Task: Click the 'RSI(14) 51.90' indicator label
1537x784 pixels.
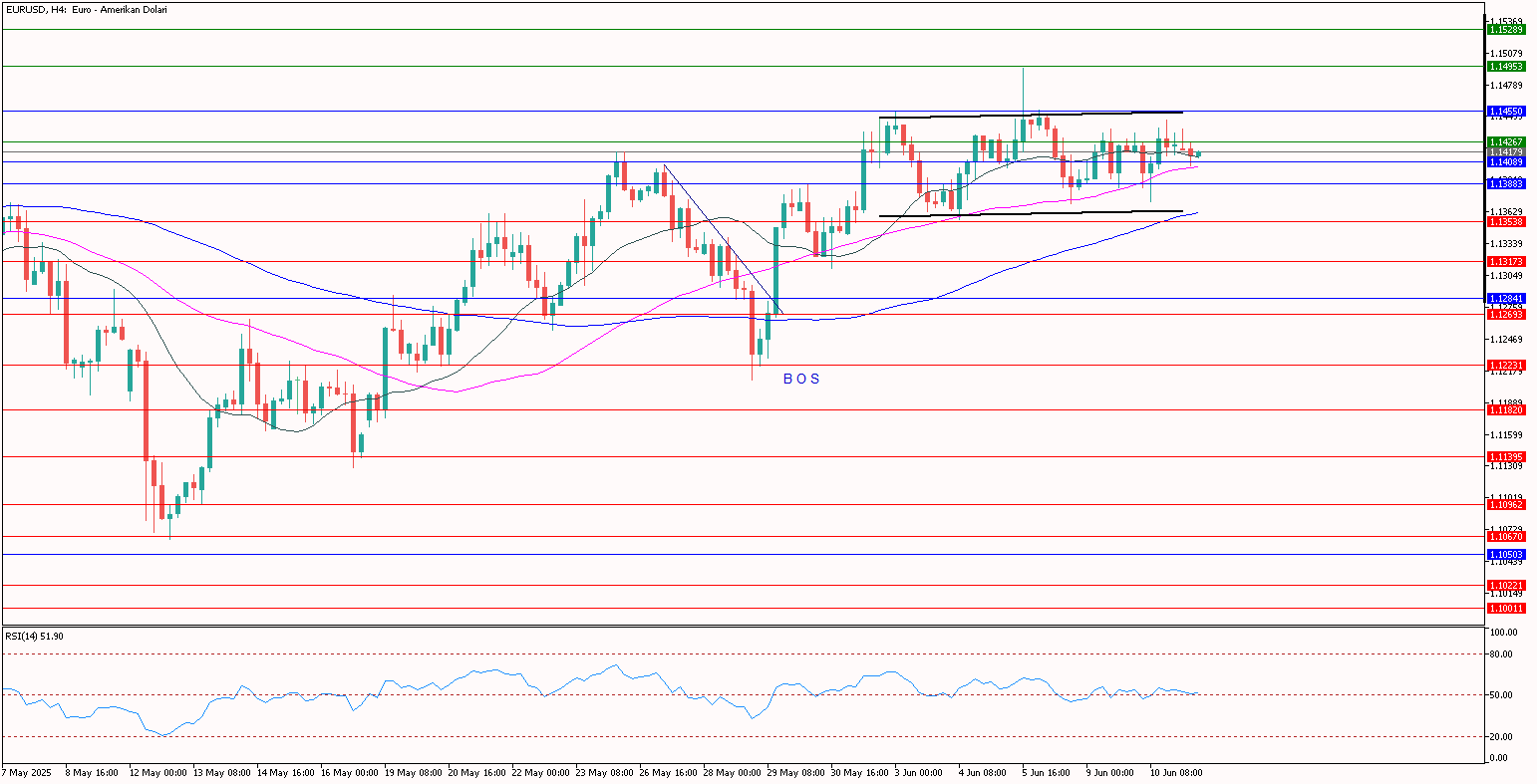Action: [x=34, y=636]
